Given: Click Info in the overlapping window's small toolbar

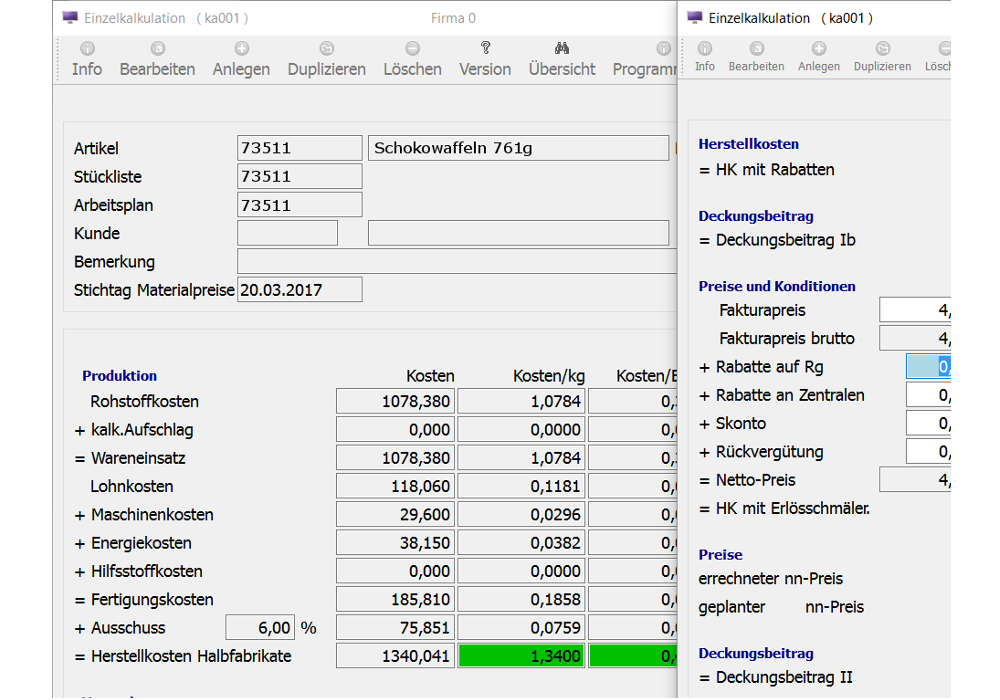Looking at the screenshot, I should coord(705,57).
